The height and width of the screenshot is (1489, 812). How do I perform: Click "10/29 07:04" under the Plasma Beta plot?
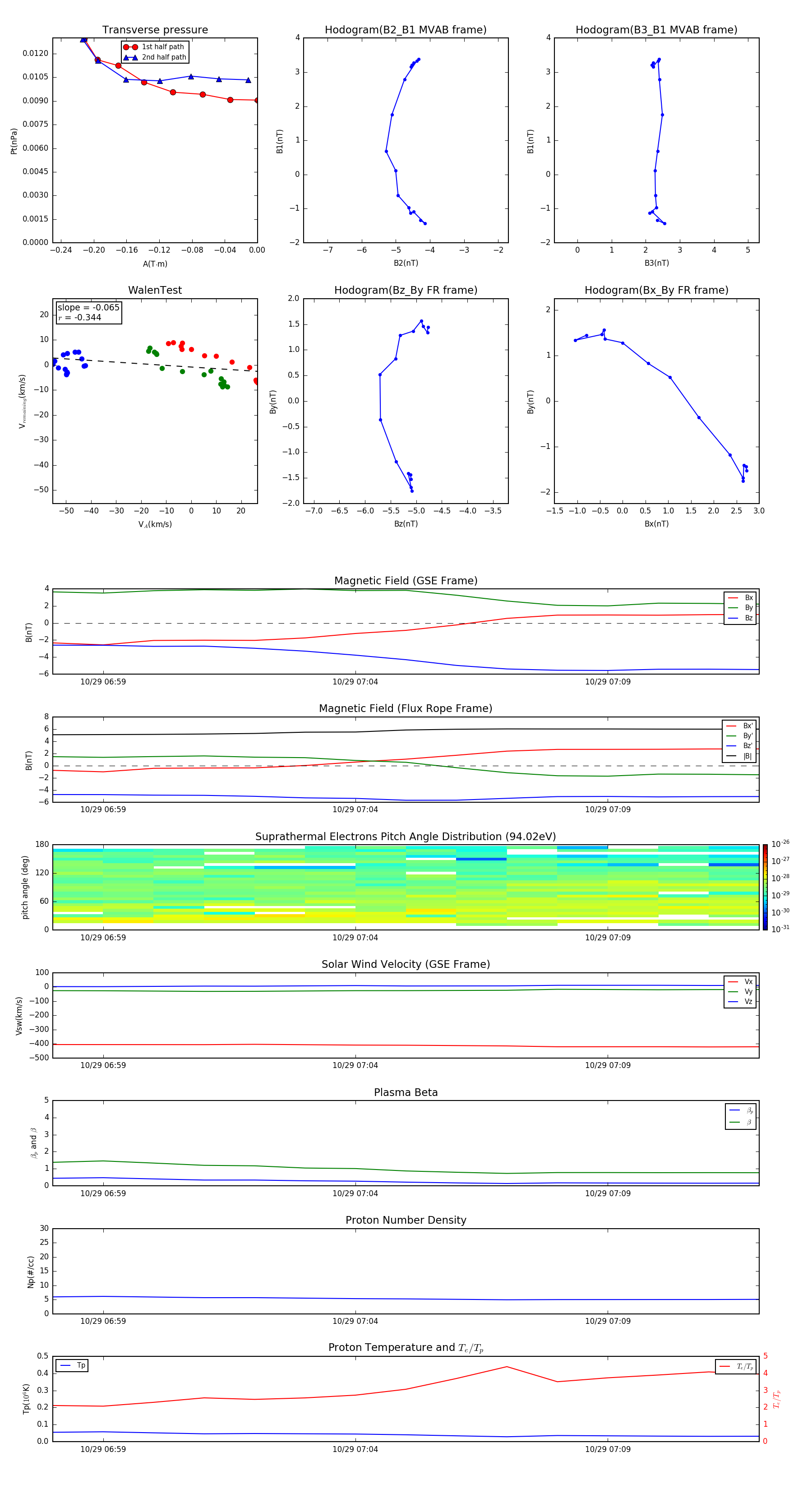pos(355,1193)
